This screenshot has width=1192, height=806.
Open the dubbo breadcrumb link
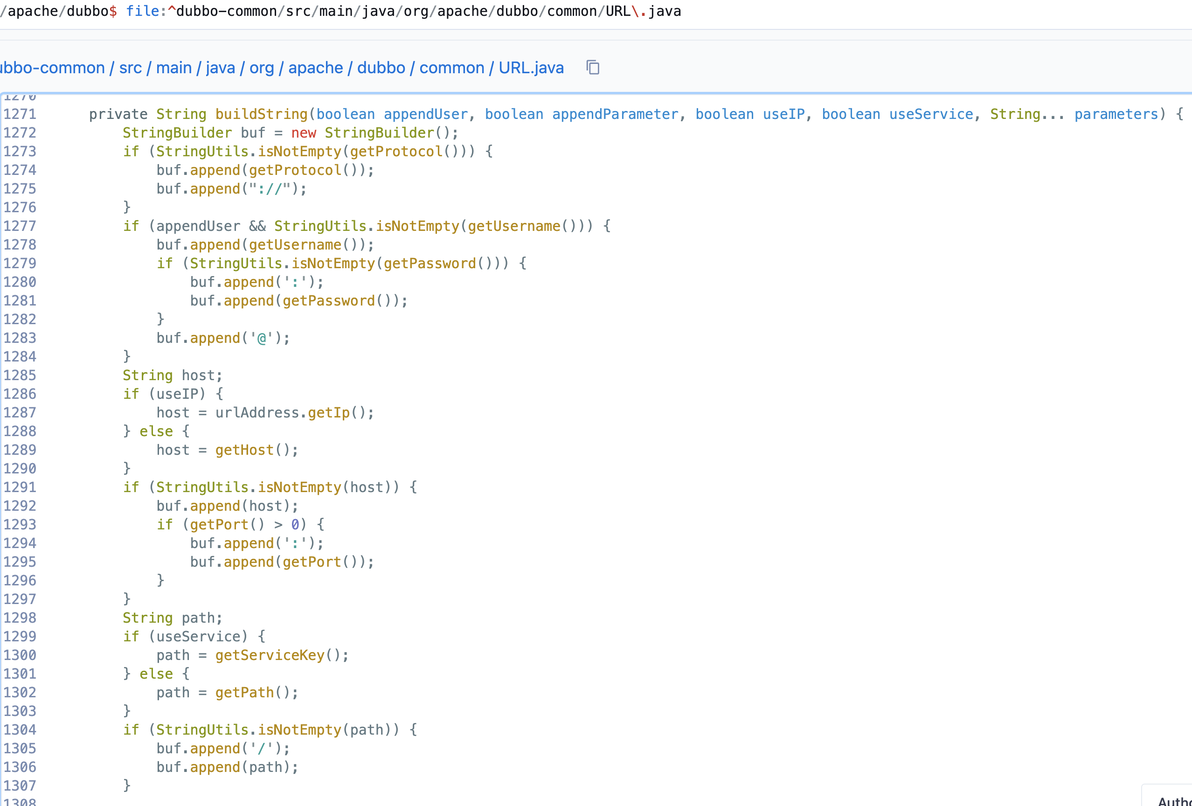point(381,68)
